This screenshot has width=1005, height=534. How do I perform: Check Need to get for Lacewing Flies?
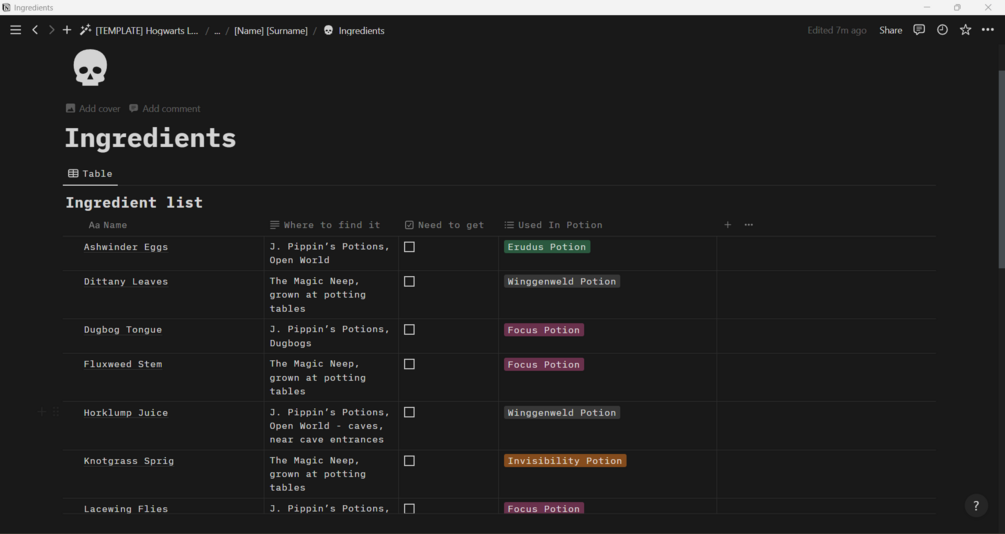410,508
